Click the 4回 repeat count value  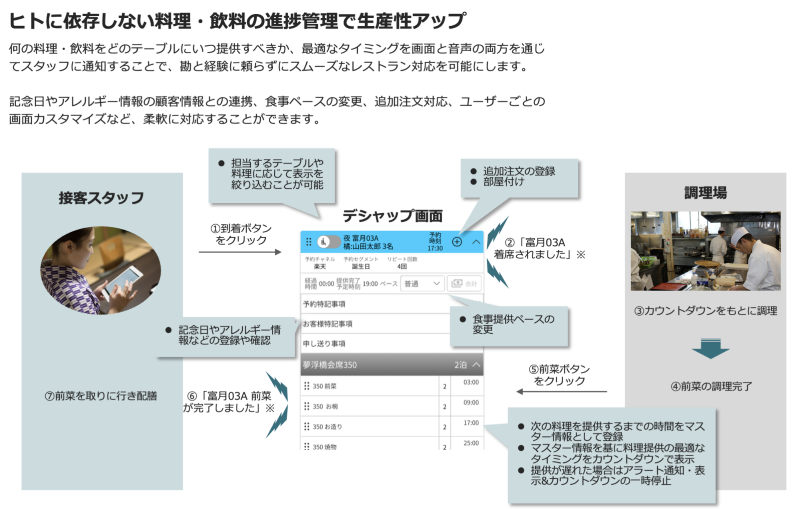coord(402,267)
